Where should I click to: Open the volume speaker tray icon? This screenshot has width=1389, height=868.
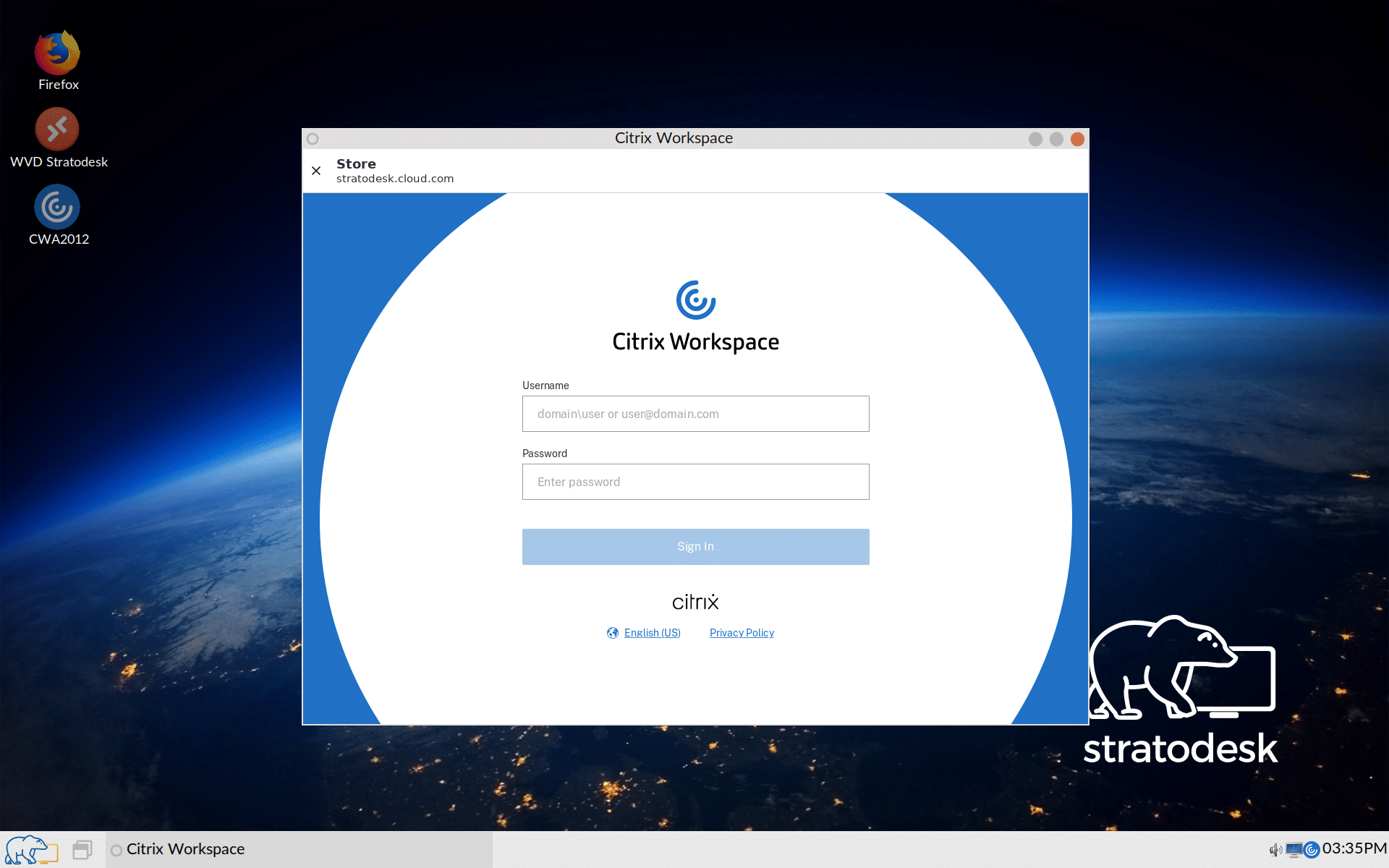tap(1275, 850)
